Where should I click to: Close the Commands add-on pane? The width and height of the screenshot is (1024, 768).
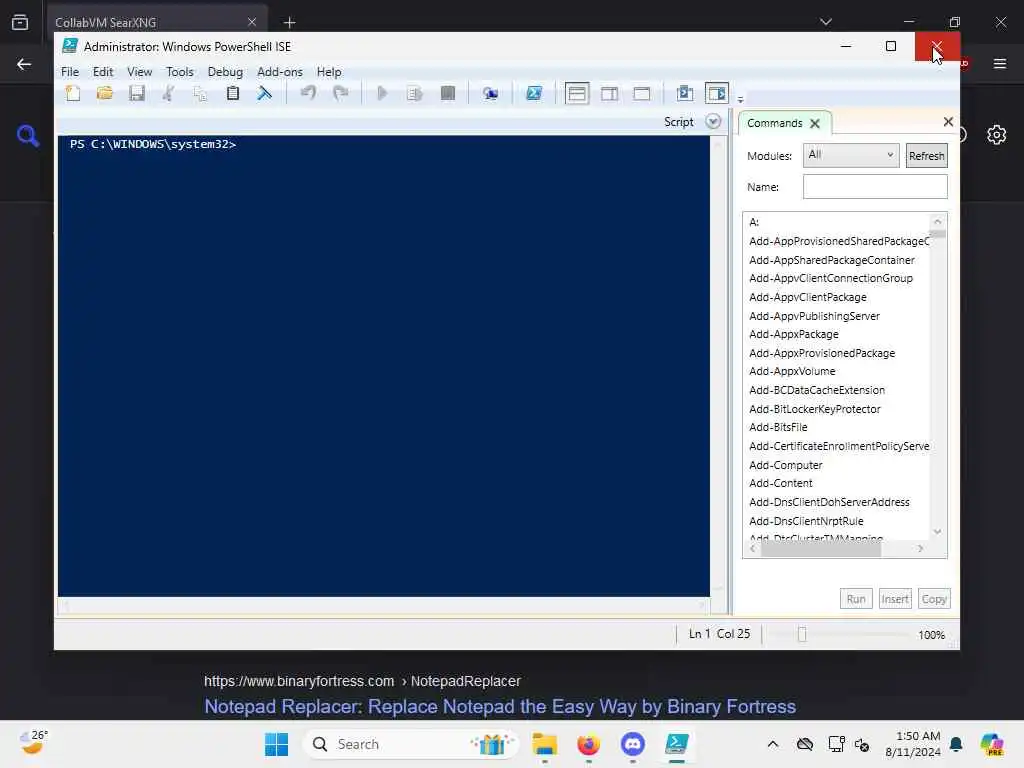[x=948, y=121]
